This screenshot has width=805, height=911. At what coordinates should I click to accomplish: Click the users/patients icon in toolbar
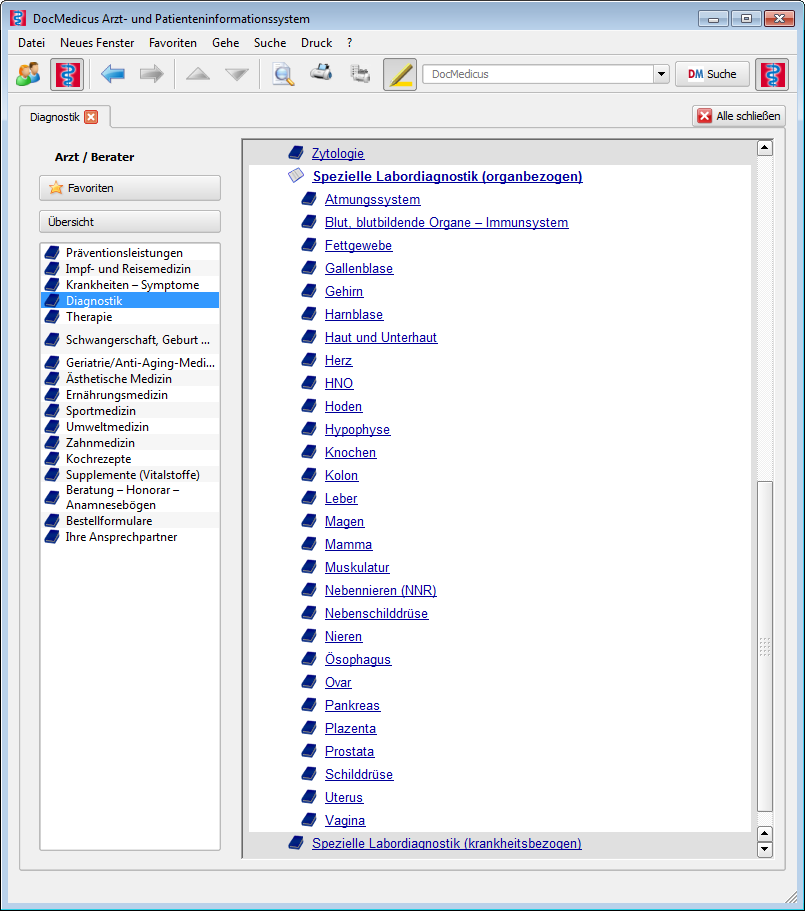coord(28,74)
